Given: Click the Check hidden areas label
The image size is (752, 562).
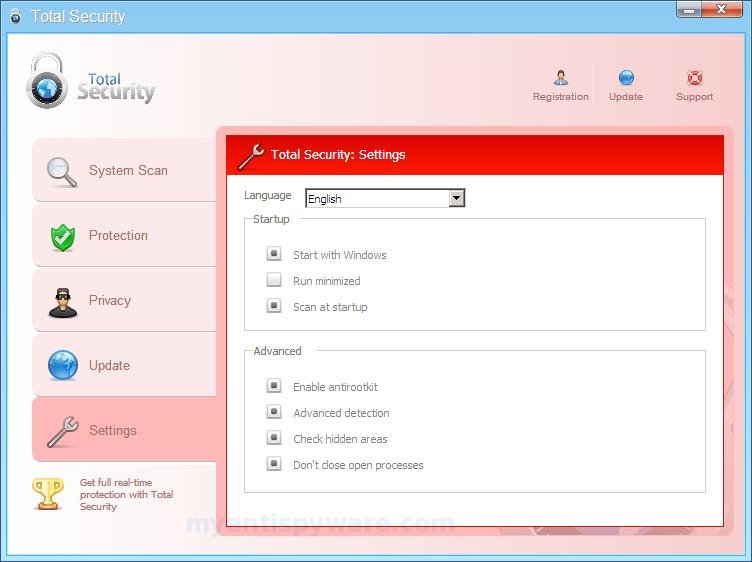Looking at the screenshot, I should pos(340,439).
